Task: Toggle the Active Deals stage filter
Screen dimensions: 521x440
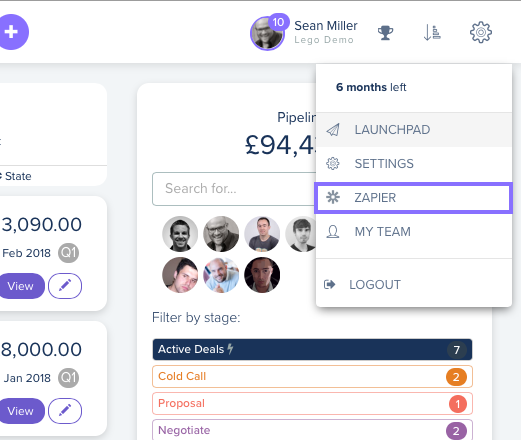Action: (x=312, y=349)
